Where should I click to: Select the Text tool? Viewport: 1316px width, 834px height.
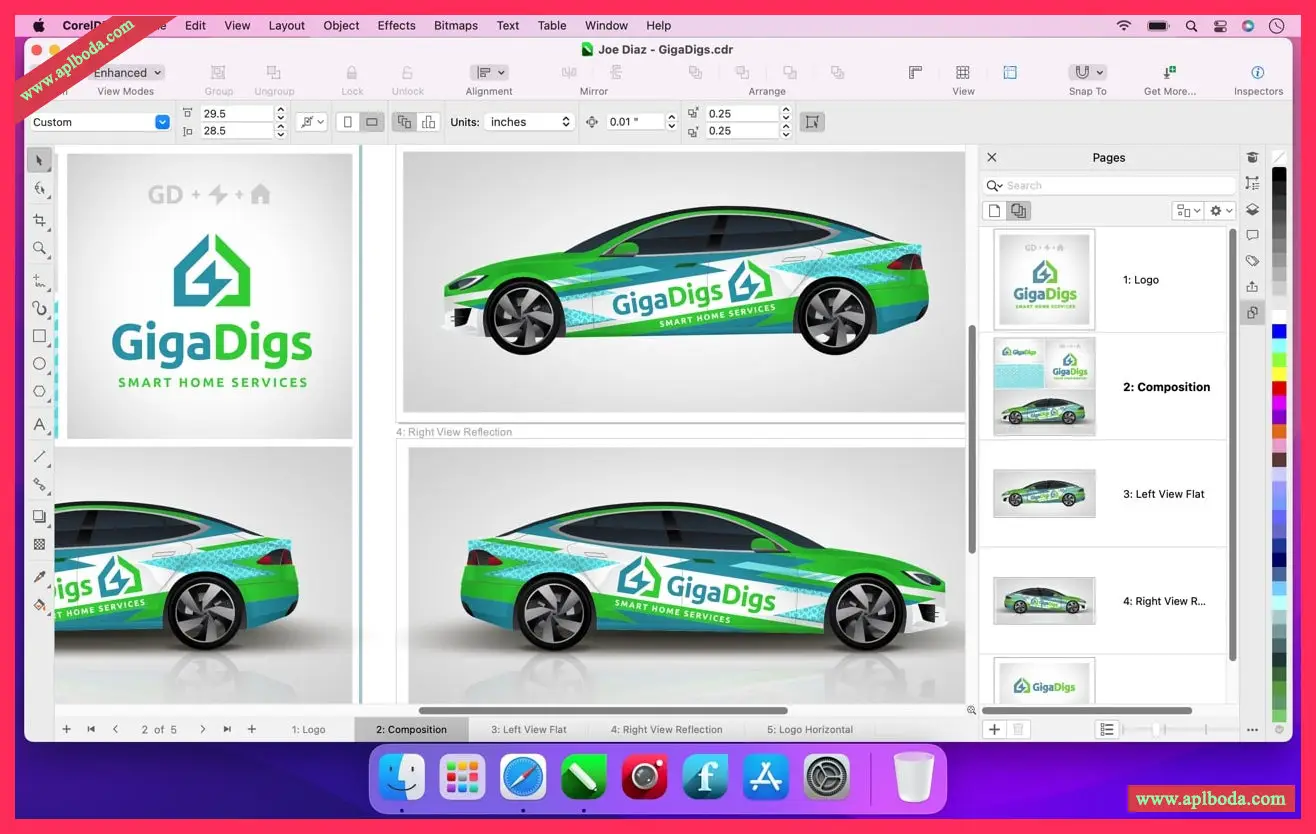pyautogui.click(x=40, y=425)
